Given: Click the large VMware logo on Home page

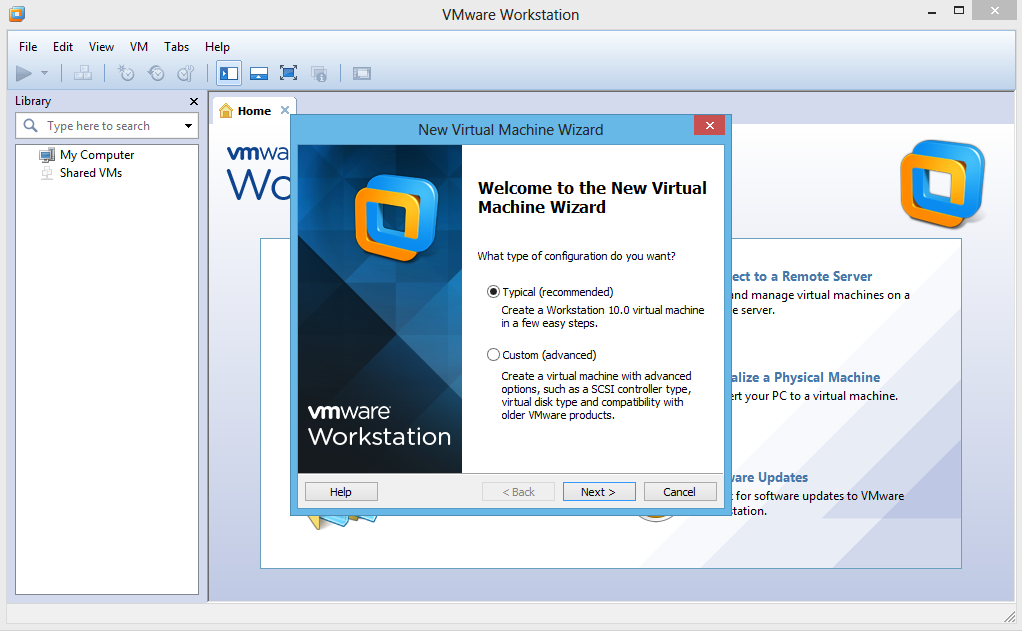Looking at the screenshot, I should click(x=942, y=184).
